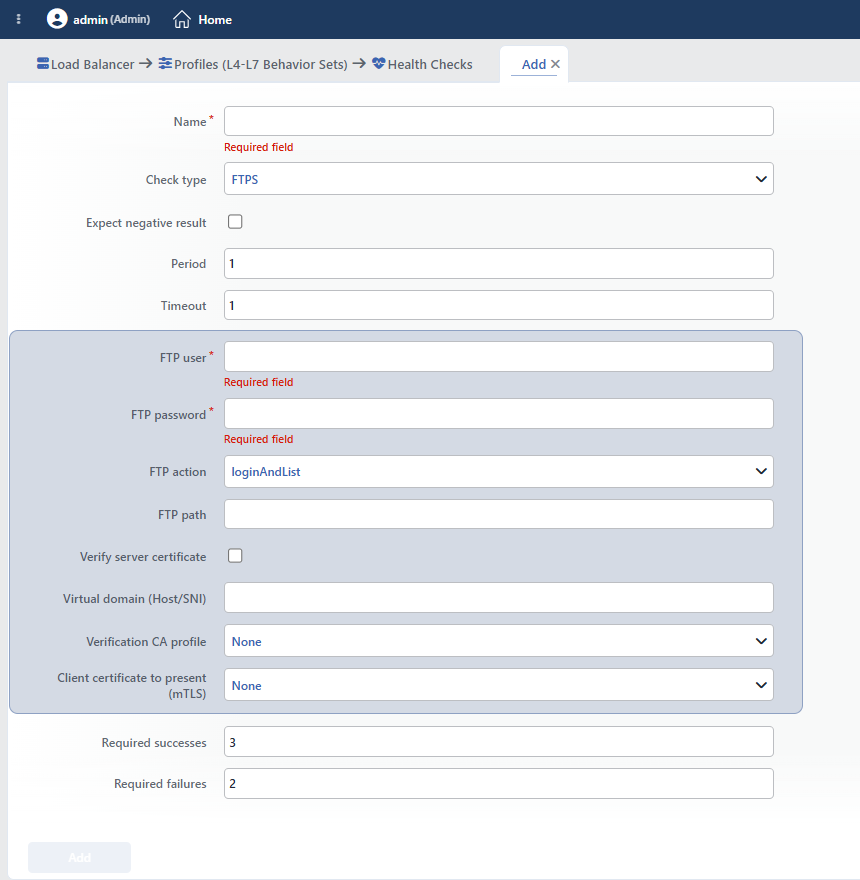Click the 'Verification CA profile' label

[146, 641]
